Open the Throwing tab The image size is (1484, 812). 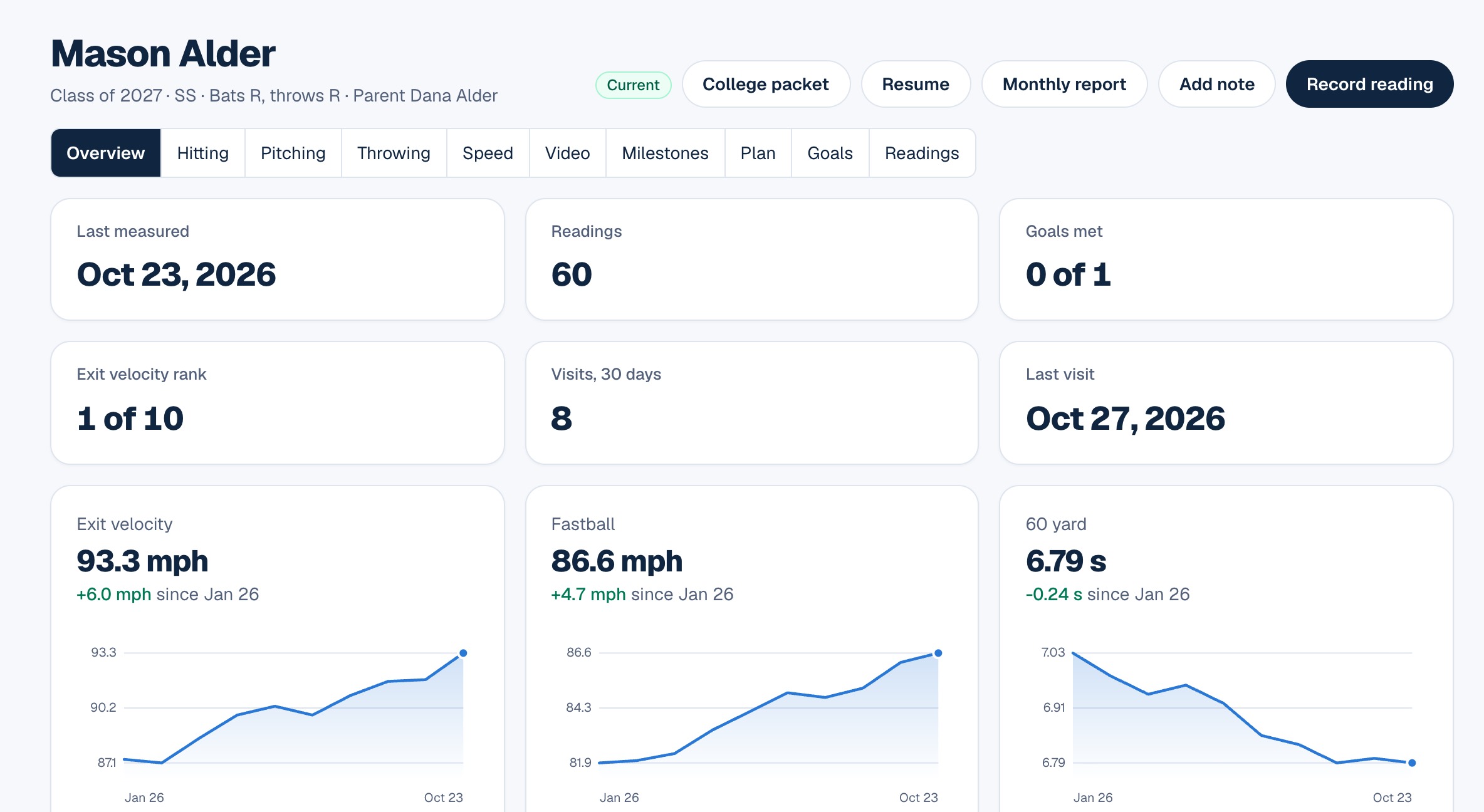[x=394, y=153]
